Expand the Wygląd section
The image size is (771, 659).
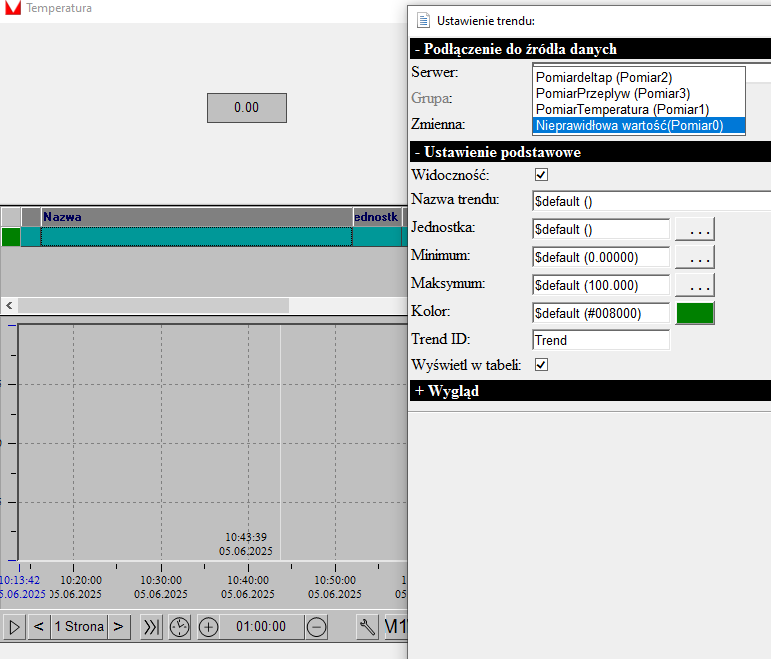point(590,390)
